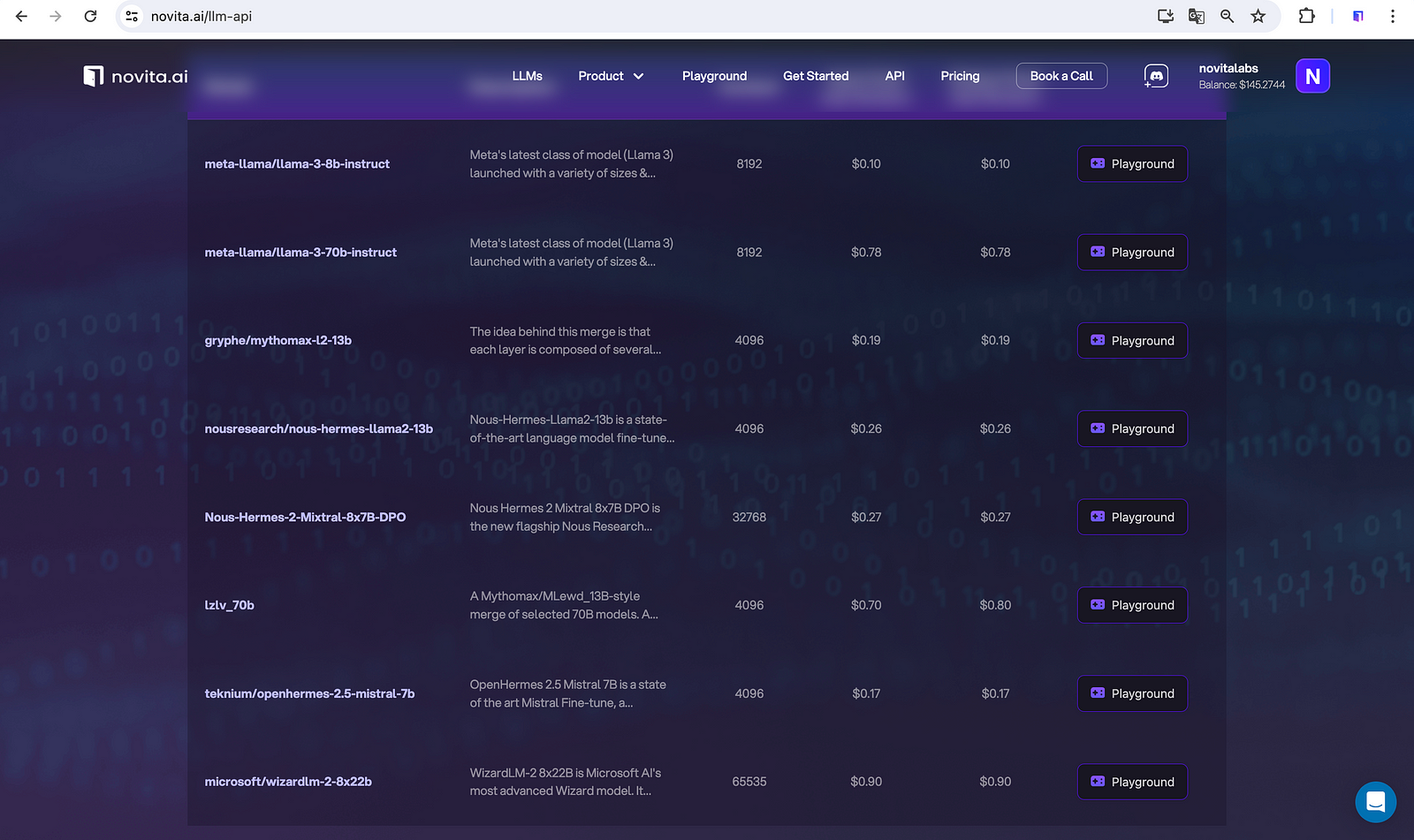Open the N user avatar
1414x840 pixels.
(x=1312, y=76)
